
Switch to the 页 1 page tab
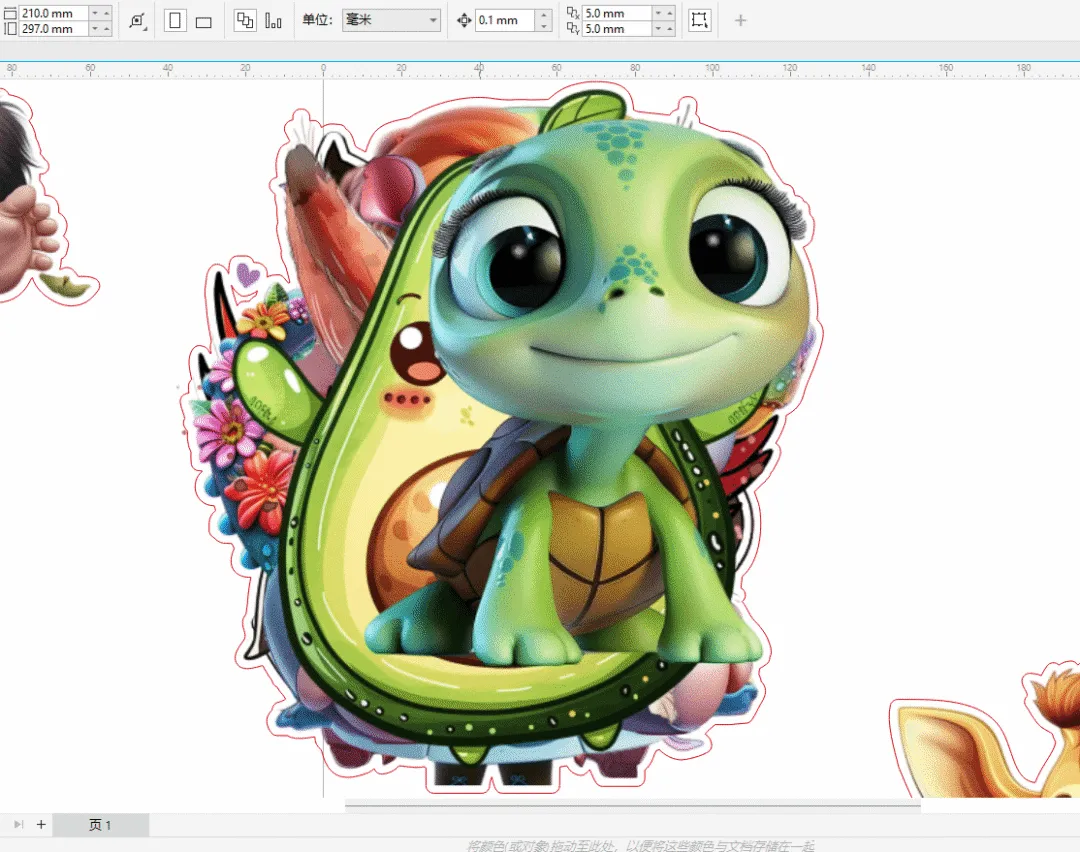coord(100,825)
